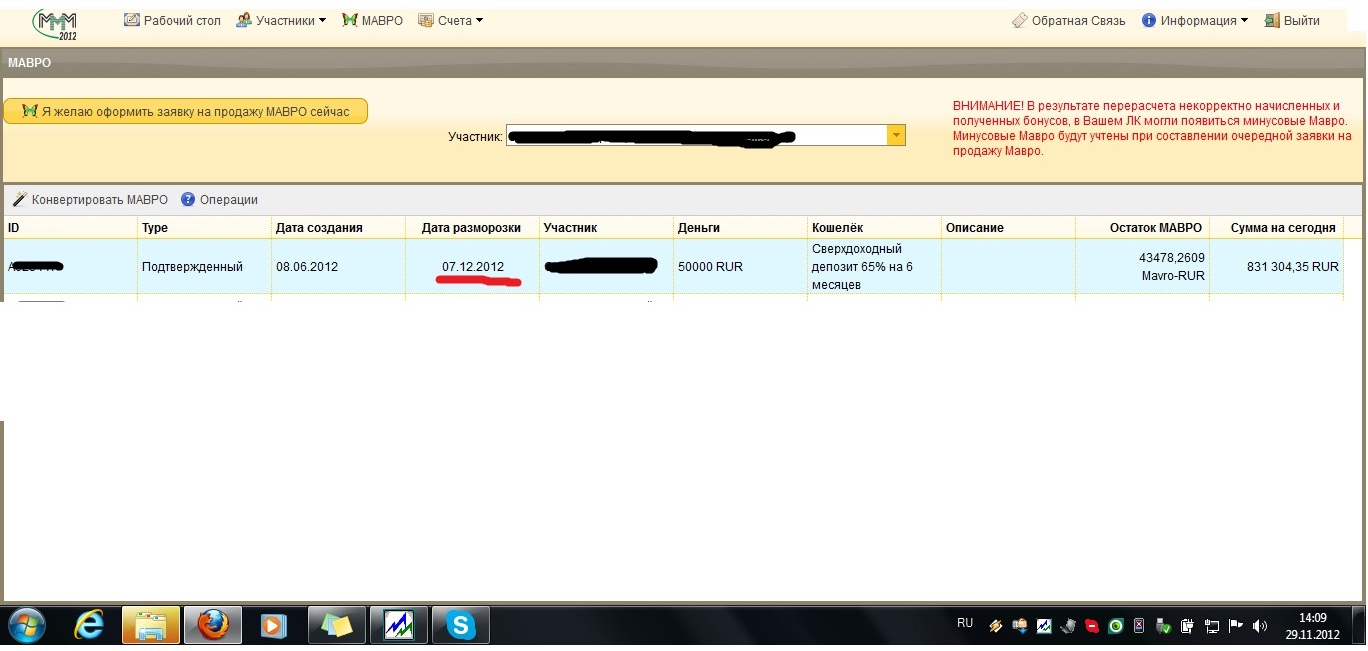Open the media player taskbar icon
The width and height of the screenshot is (1368, 651).
(x=273, y=626)
